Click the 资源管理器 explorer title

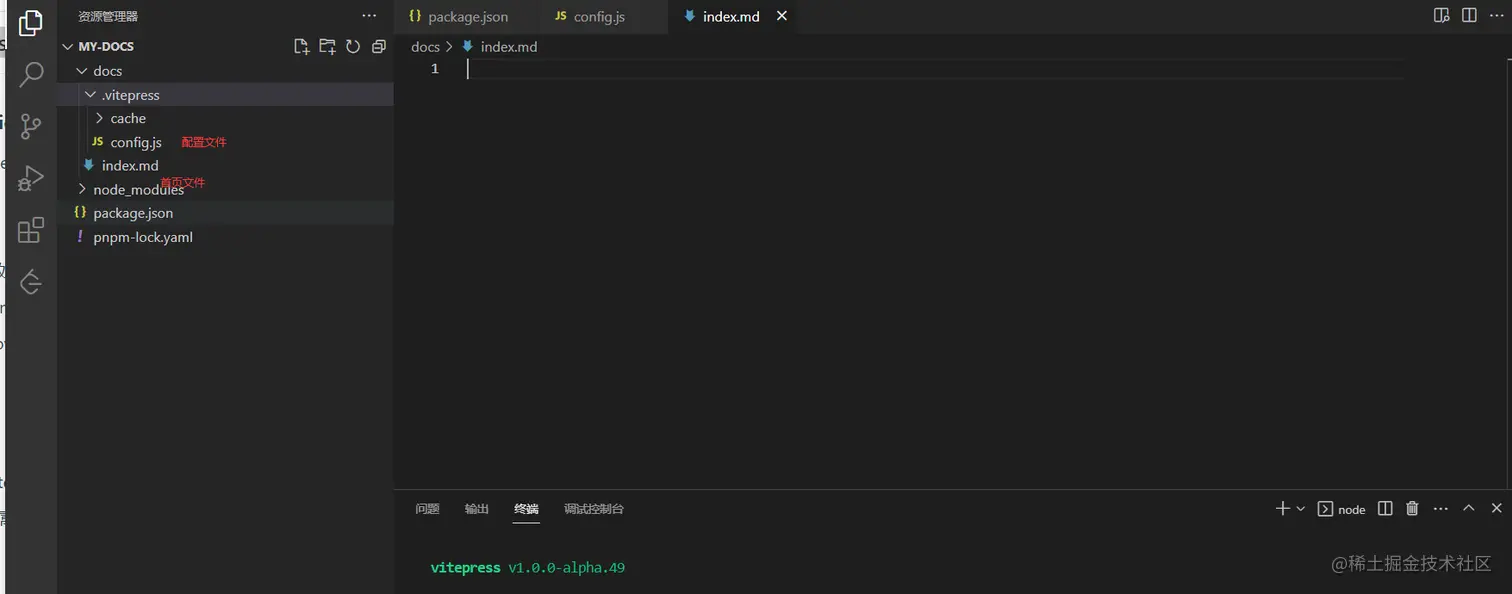(108, 16)
